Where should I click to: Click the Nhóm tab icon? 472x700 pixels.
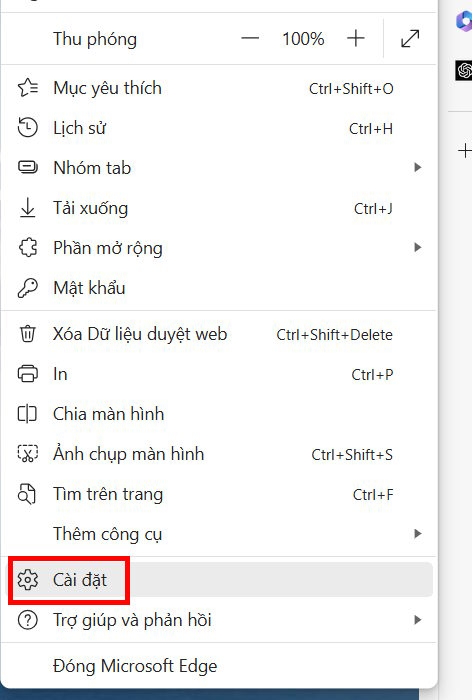(x=28, y=168)
